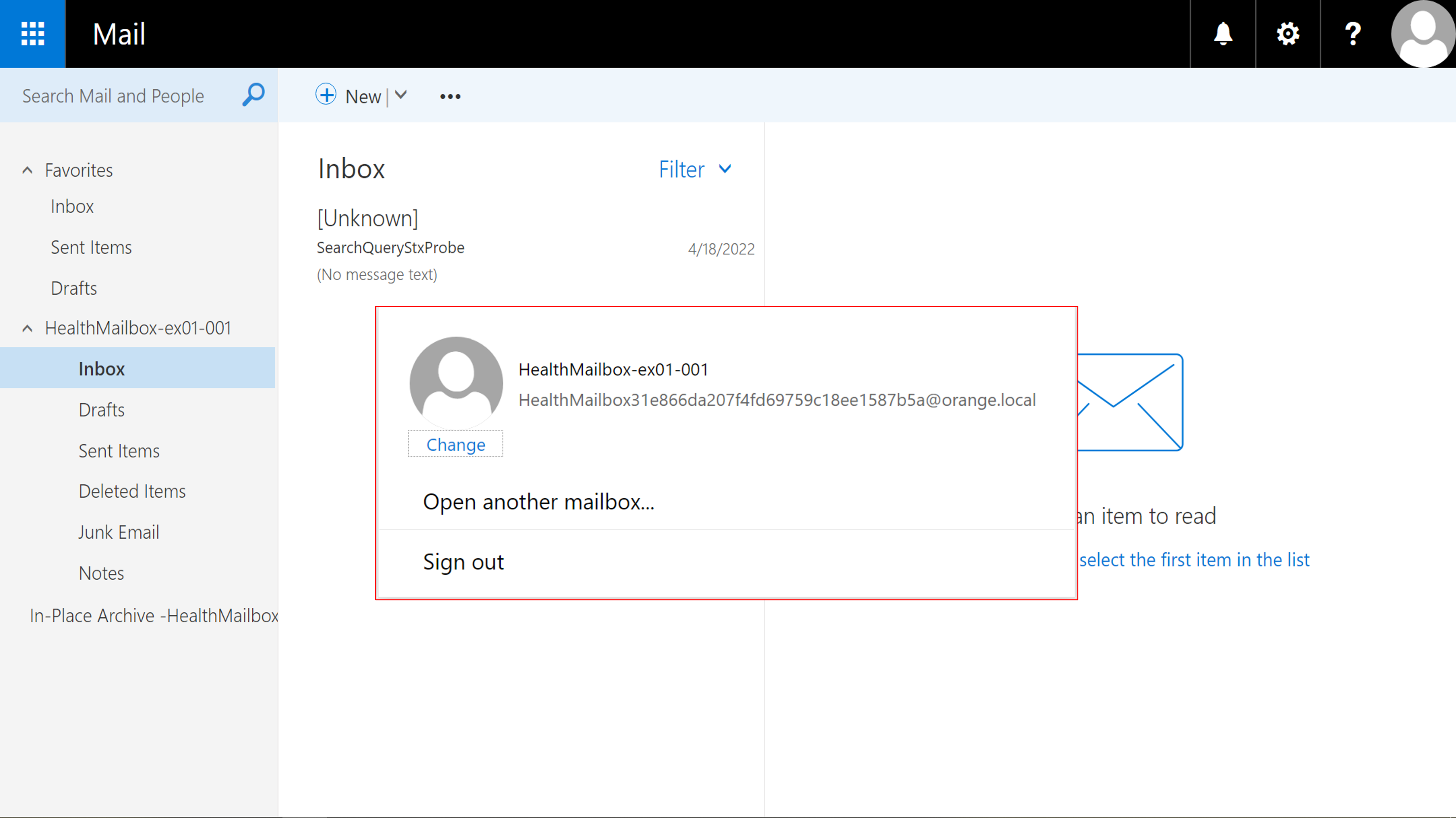1456x818 pixels.
Task: Click the mailbox email address text
Action: click(777, 400)
